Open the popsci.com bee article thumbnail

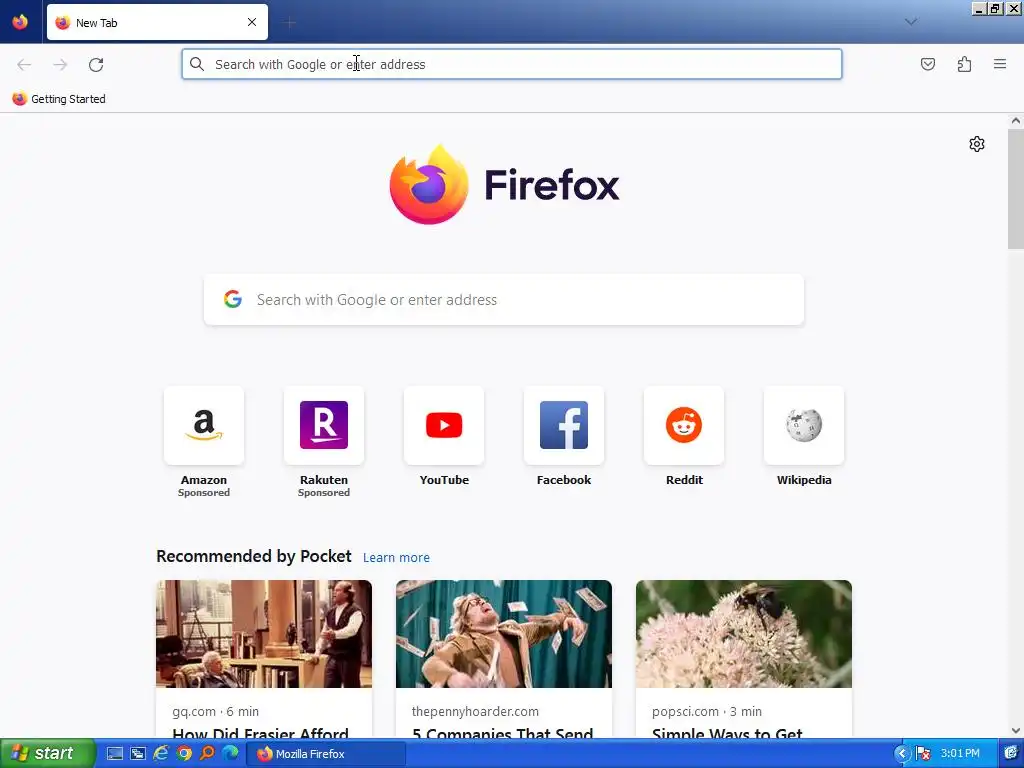(744, 633)
